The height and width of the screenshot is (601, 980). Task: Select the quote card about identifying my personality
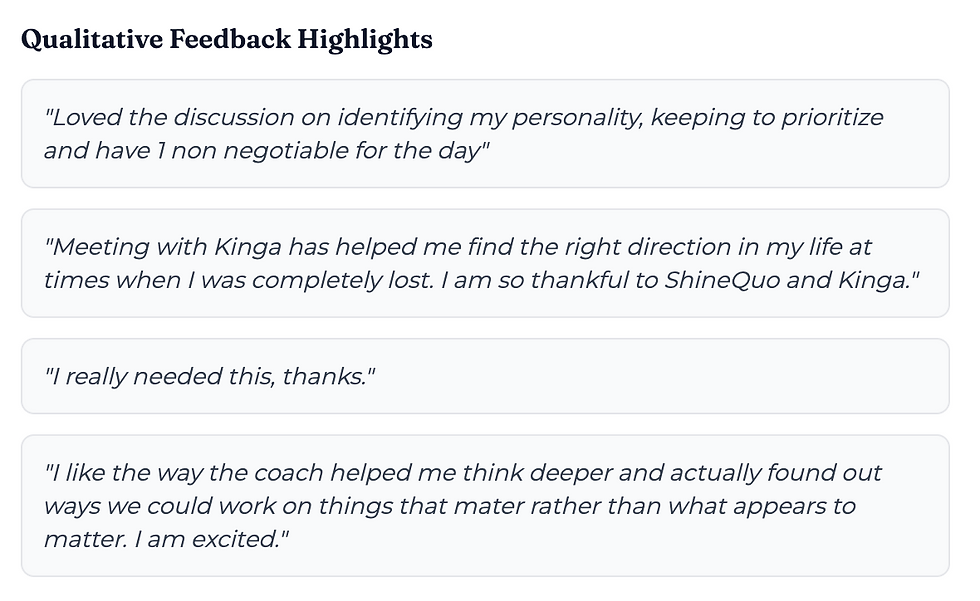(x=484, y=134)
